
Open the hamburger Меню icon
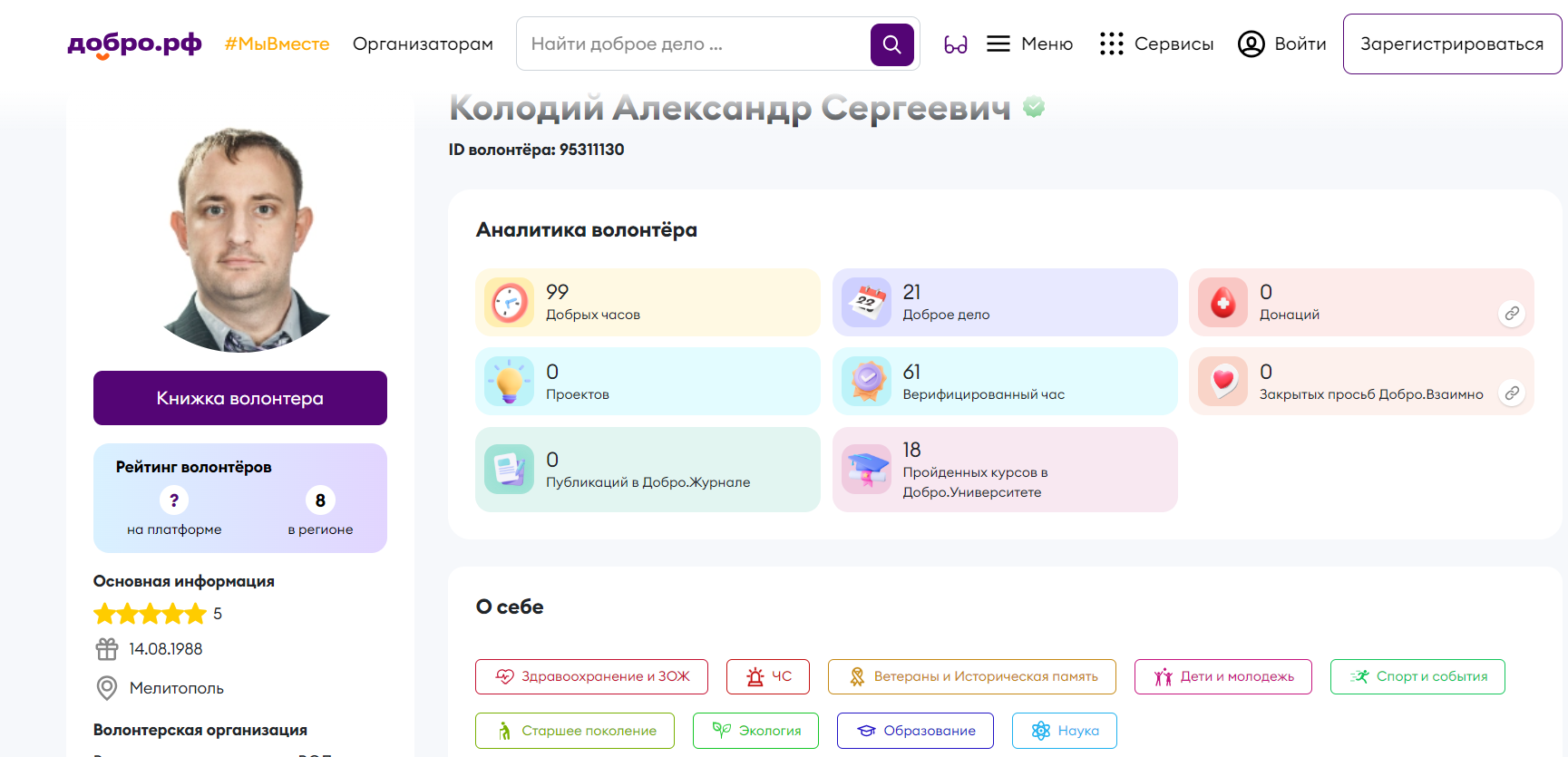[x=998, y=44]
